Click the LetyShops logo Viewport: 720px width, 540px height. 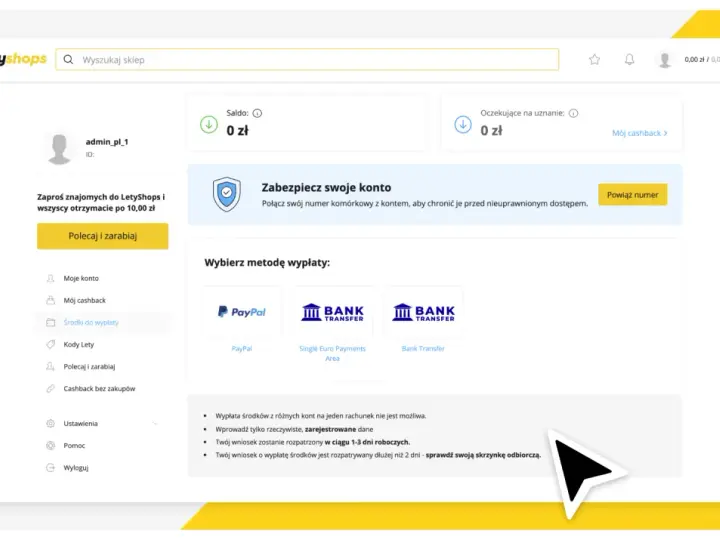(23, 59)
